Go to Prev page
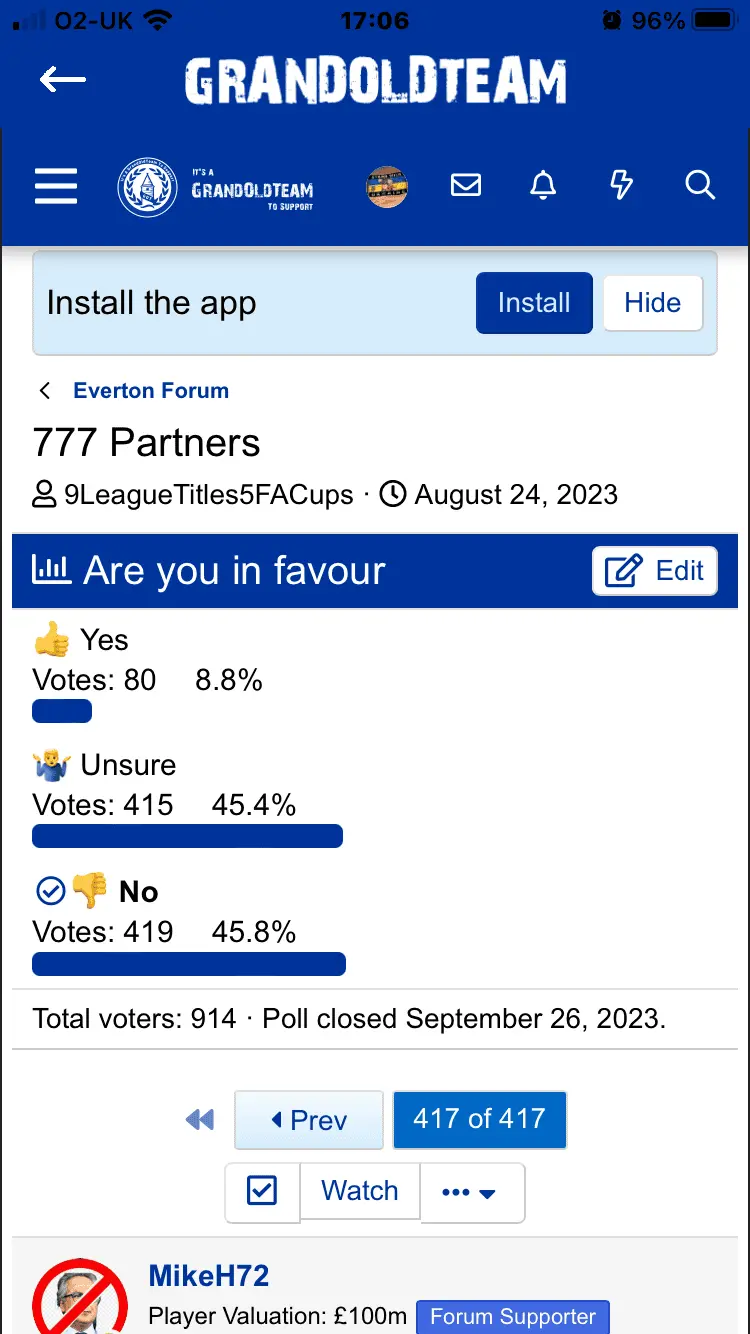The width and height of the screenshot is (750, 1334). coord(309,1120)
